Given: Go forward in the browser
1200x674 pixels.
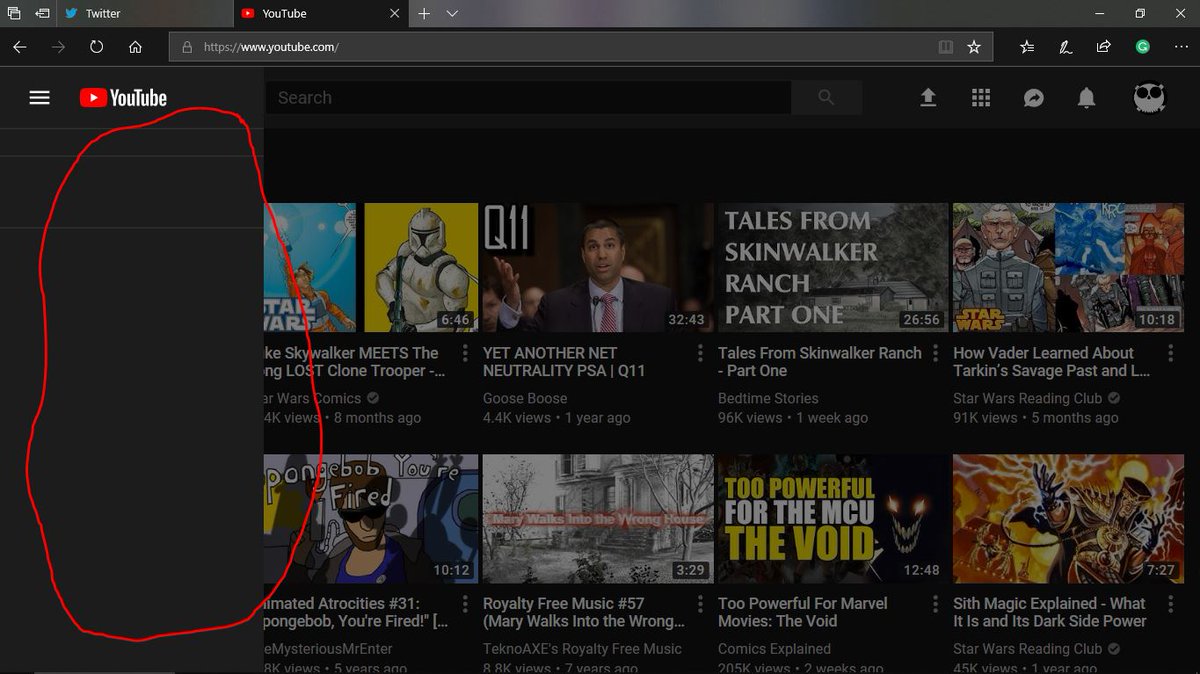Looking at the screenshot, I should [x=58, y=47].
